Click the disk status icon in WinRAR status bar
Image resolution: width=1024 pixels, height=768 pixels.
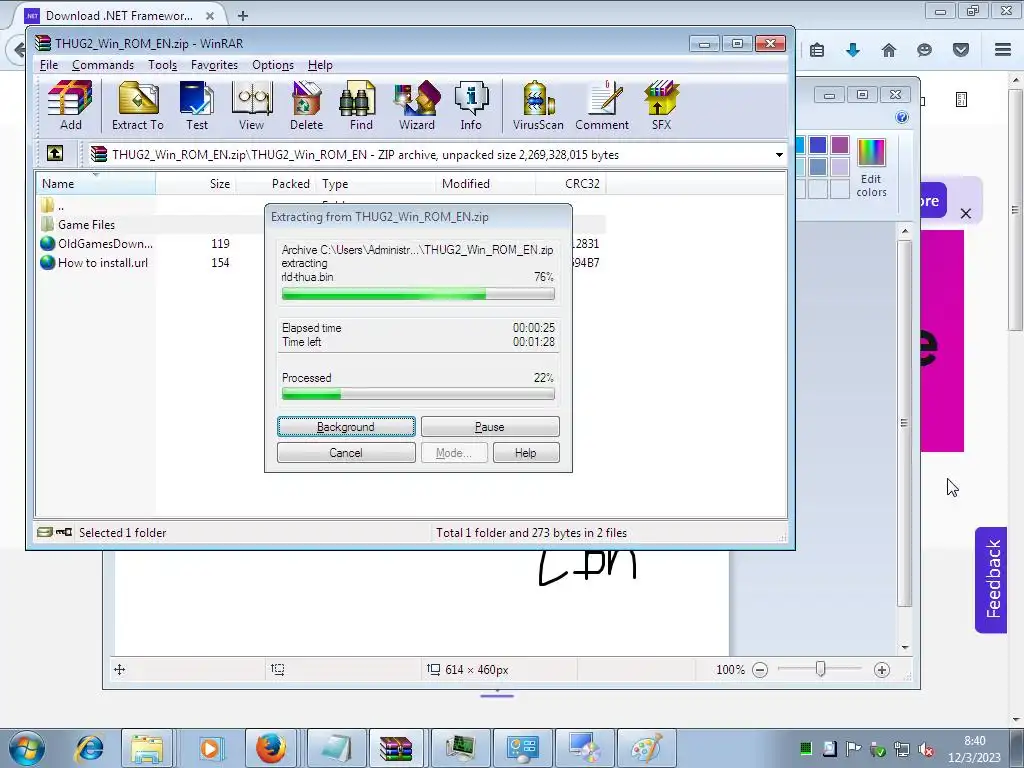[x=44, y=532]
